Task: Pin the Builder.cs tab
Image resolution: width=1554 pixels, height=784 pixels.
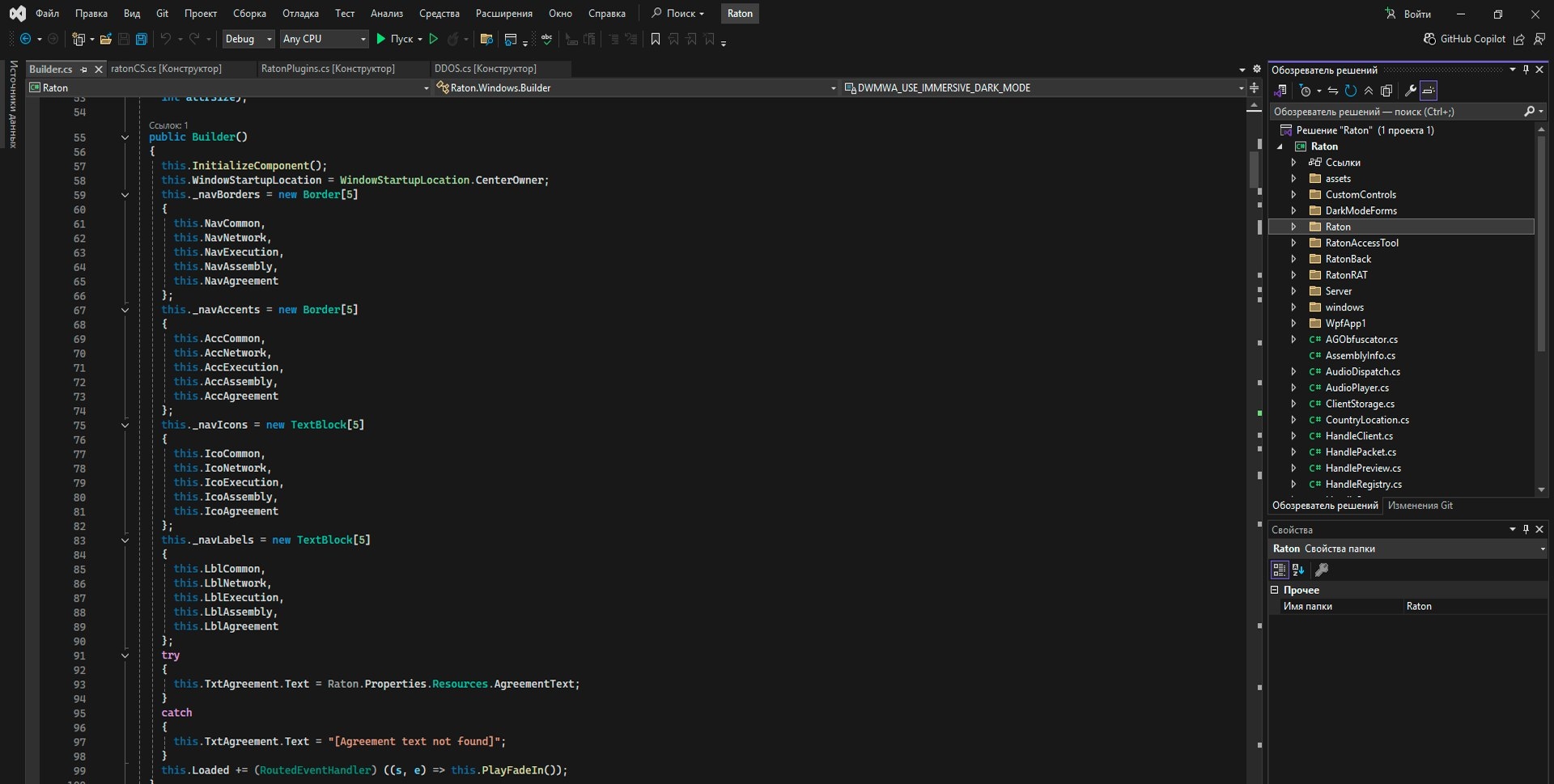Action: coord(83,70)
